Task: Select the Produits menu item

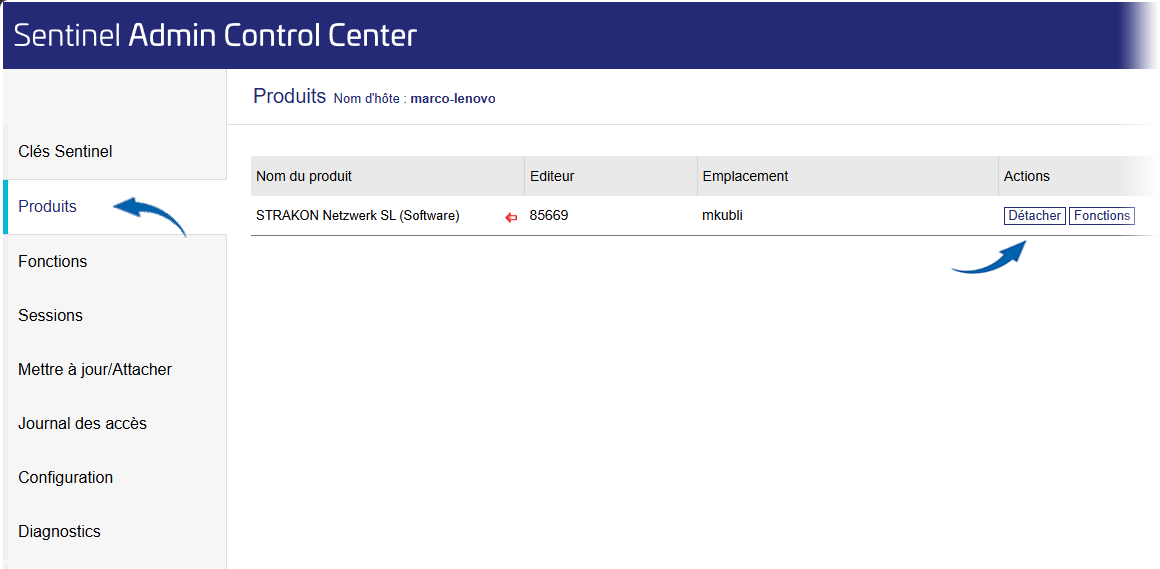Action: 115,206
